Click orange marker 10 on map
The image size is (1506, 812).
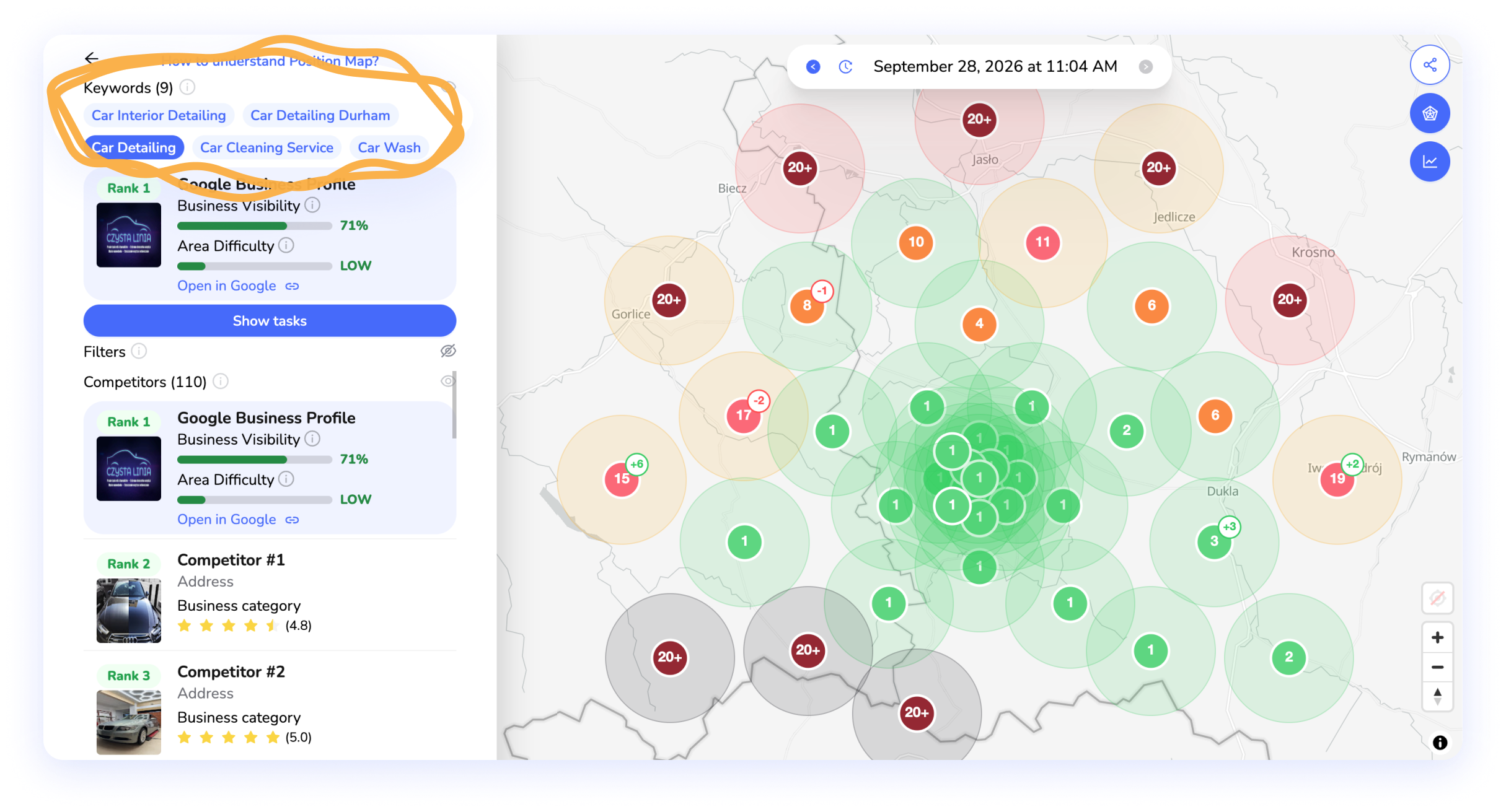coord(916,242)
